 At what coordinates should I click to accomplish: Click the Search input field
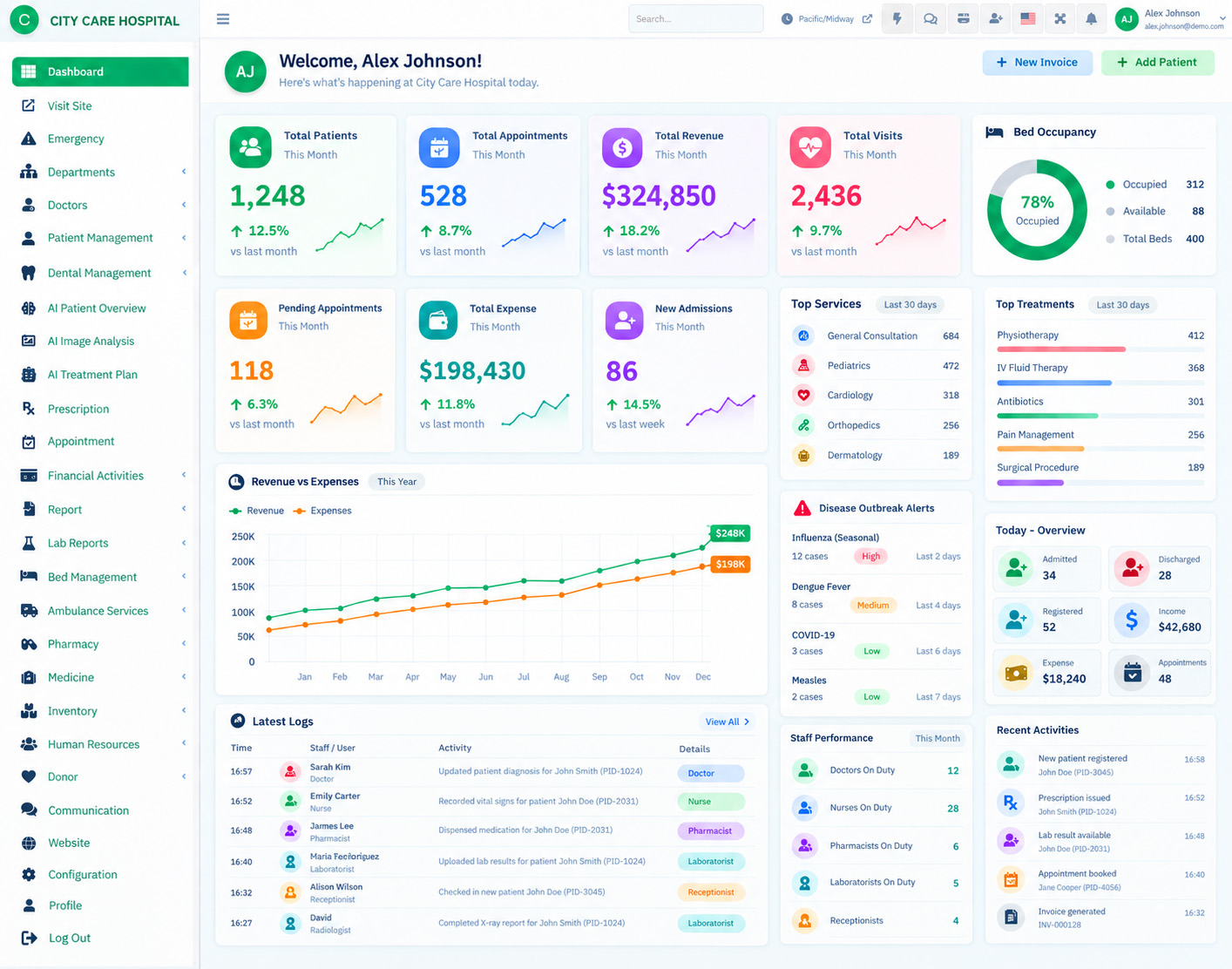[x=695, y=18]
